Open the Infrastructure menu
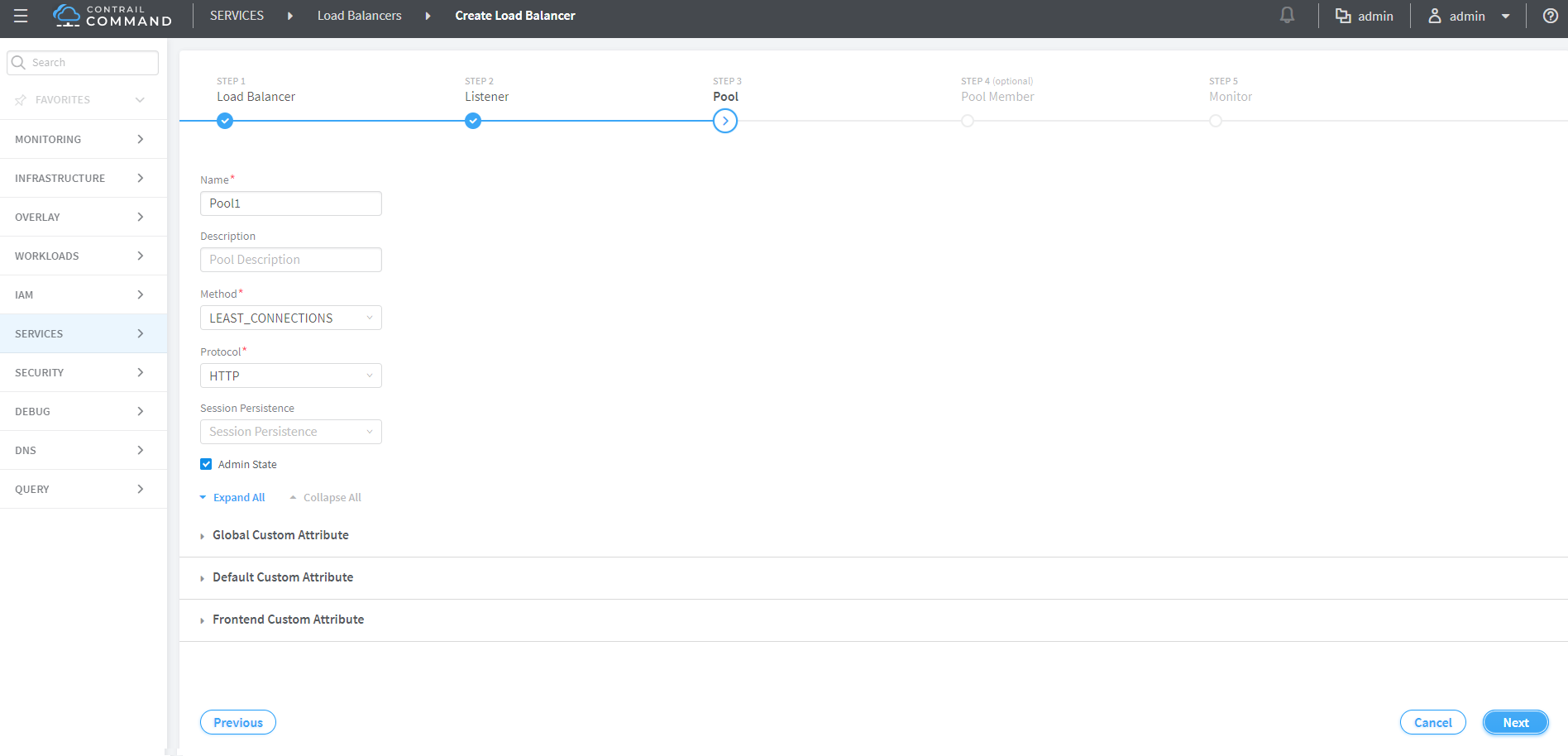The width and height of the screenshot is (1568, 756). click(84, 178)
